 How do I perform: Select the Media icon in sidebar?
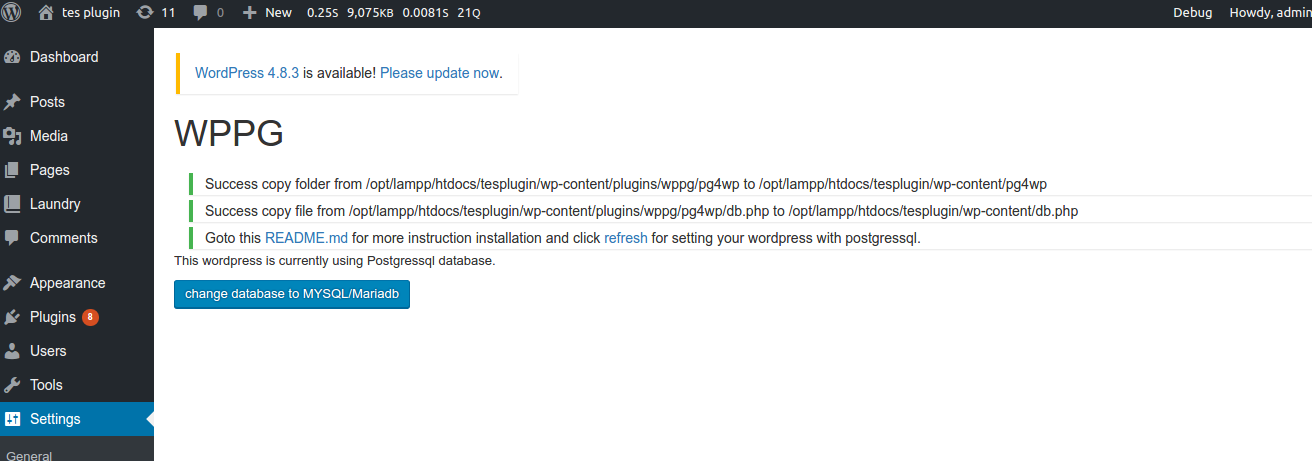(x=13, y=136)
